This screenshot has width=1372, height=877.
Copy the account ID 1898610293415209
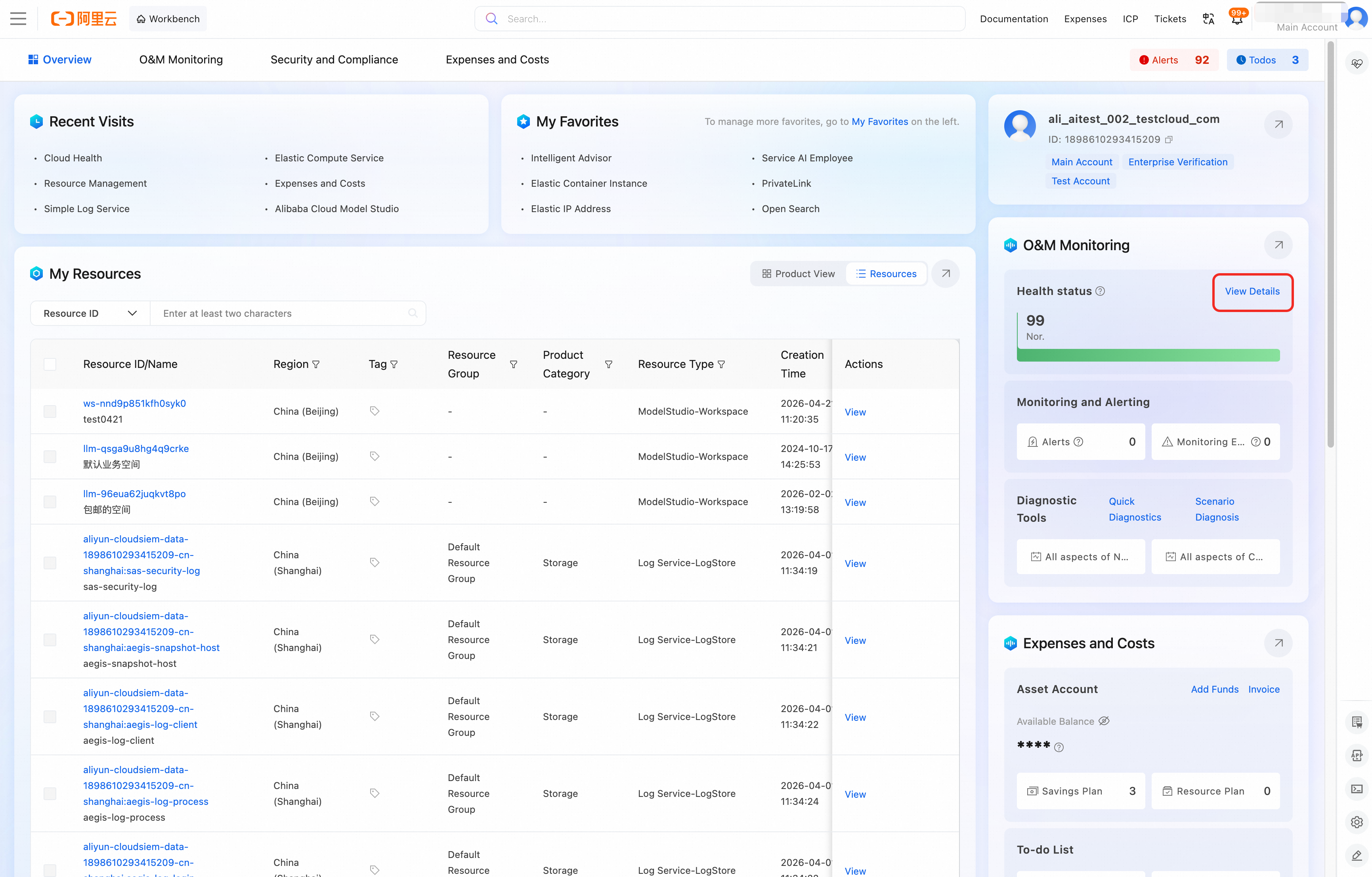(1169, 140)
